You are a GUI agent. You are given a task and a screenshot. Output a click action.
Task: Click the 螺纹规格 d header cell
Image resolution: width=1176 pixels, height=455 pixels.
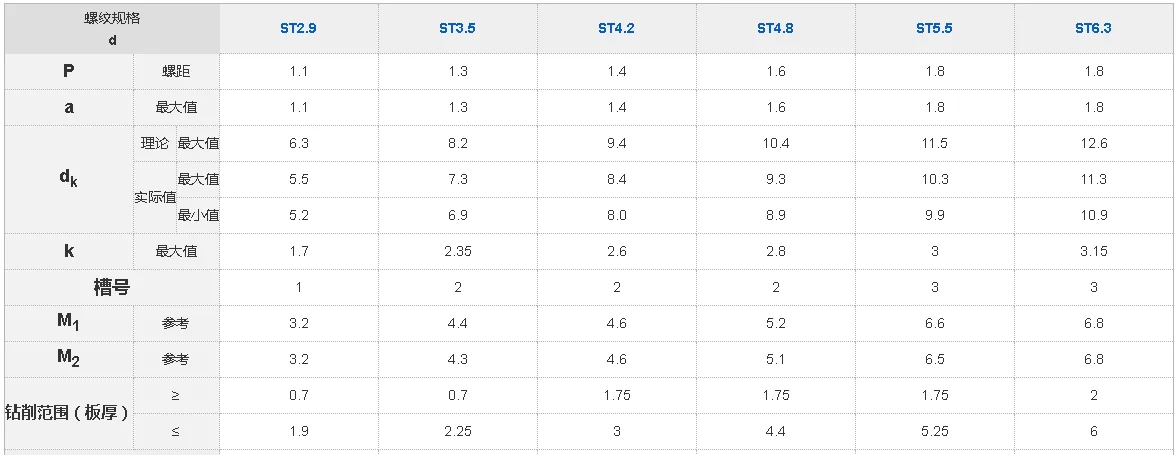tap(112, 29)
